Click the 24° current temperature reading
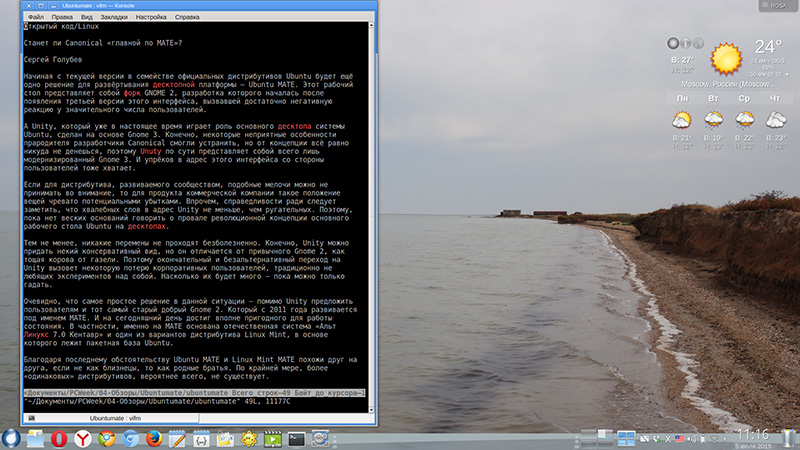This screenshot has height=450, width=800. click(x=768, y=47)
